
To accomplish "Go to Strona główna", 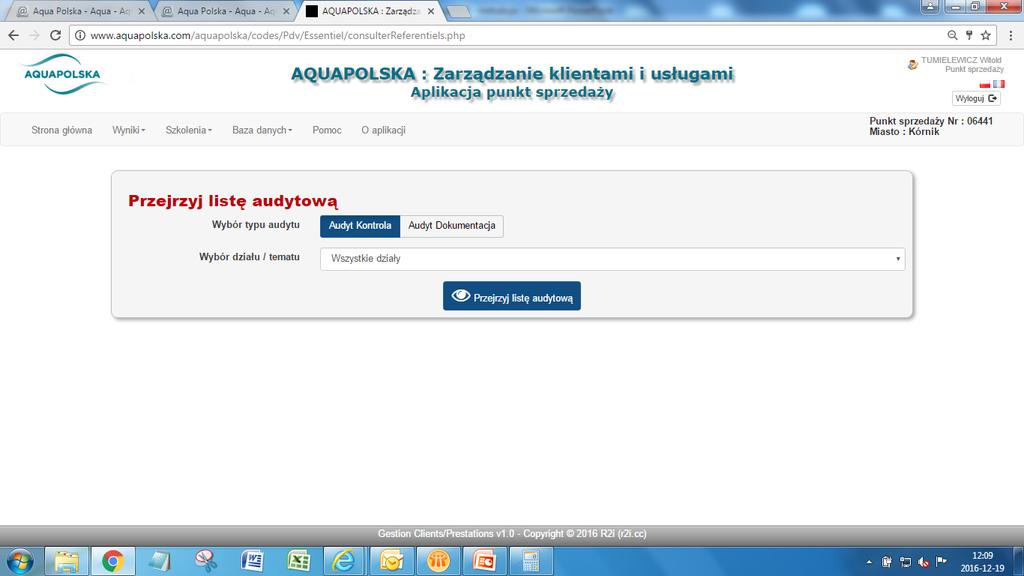I will [x=61, y=130].
